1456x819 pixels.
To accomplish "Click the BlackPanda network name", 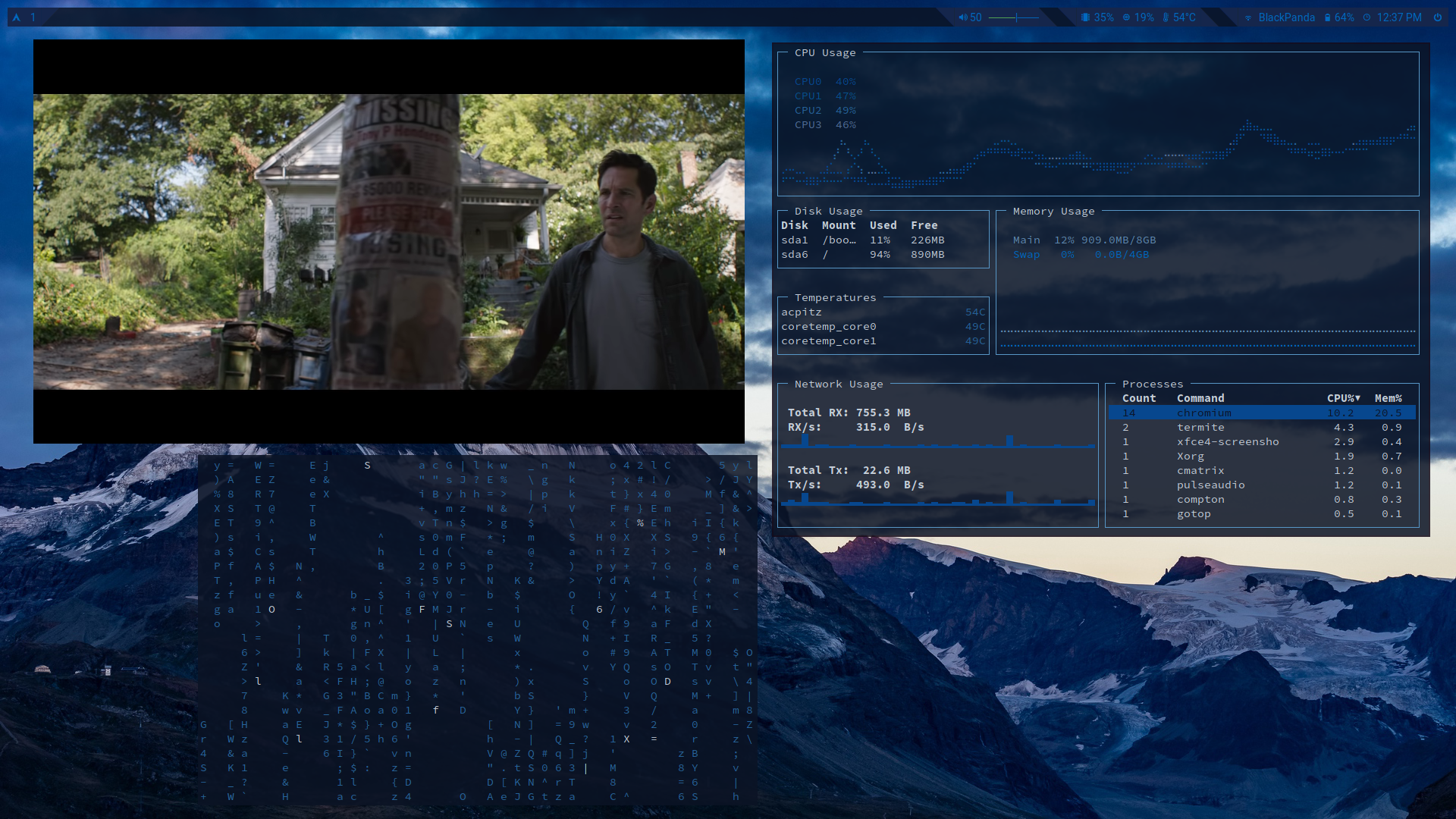I will [x=1286, y=17].
